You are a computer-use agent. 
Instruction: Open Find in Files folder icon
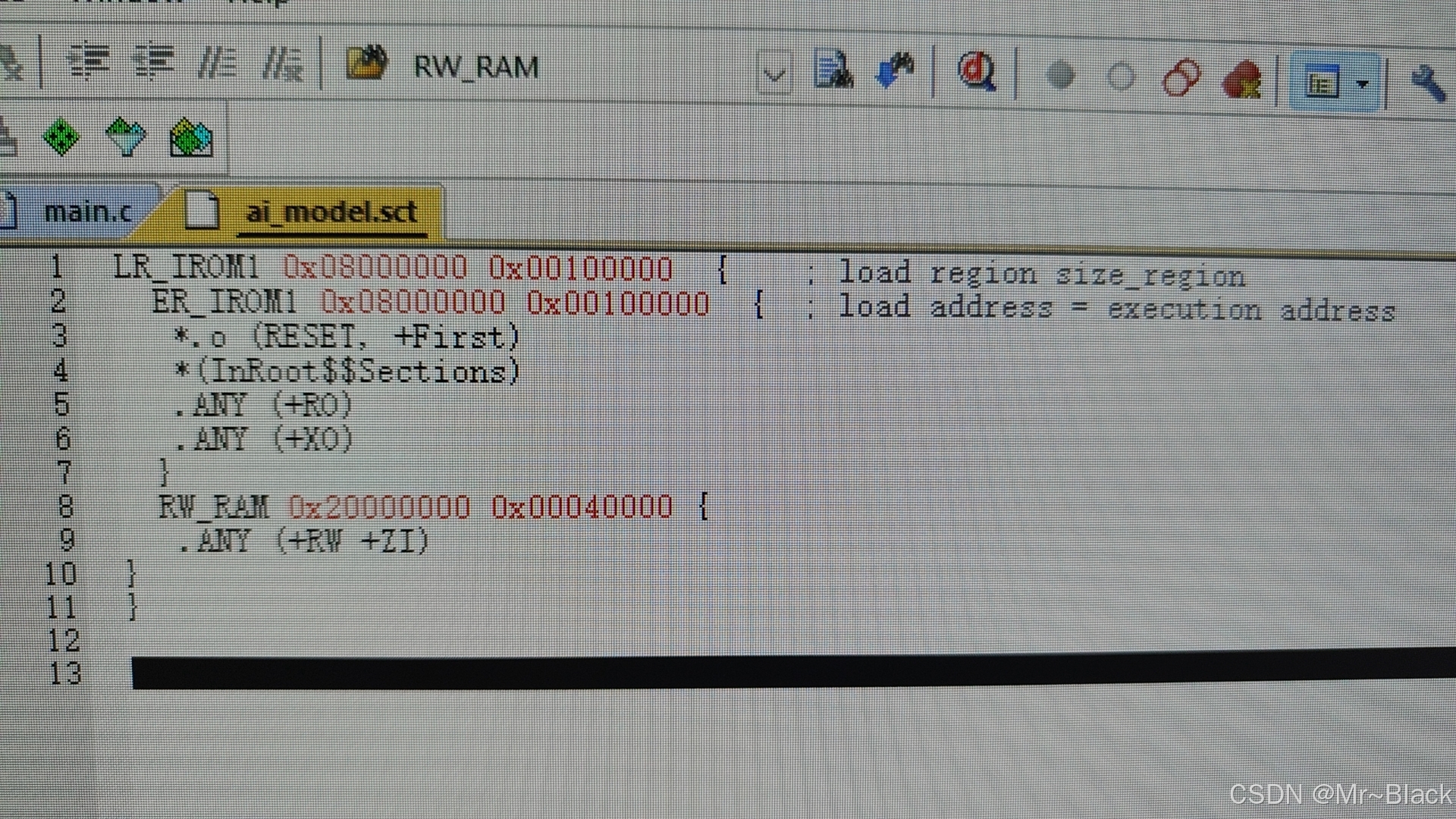coord(367,64)
